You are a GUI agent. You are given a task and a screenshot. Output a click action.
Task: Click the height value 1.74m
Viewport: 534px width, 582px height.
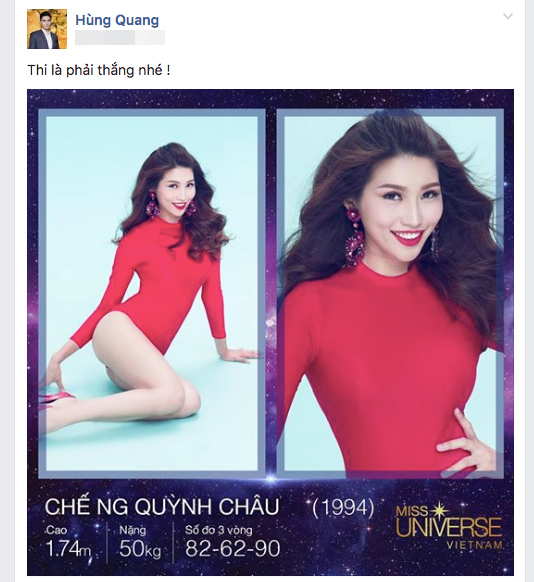click(68, 548)
